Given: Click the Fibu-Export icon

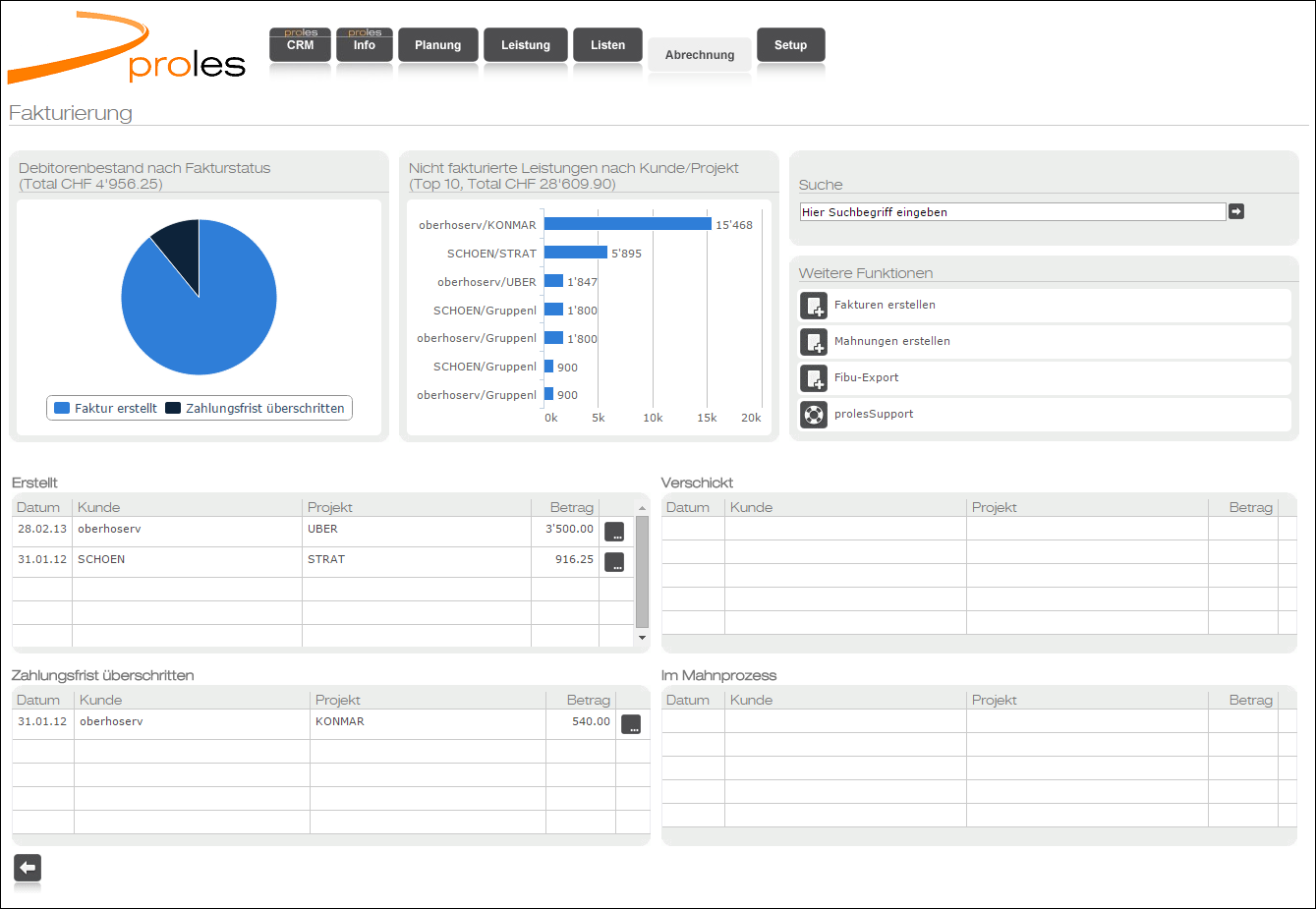Looking at the screenshot, I should pyautogui.click(x=814, y=378).
